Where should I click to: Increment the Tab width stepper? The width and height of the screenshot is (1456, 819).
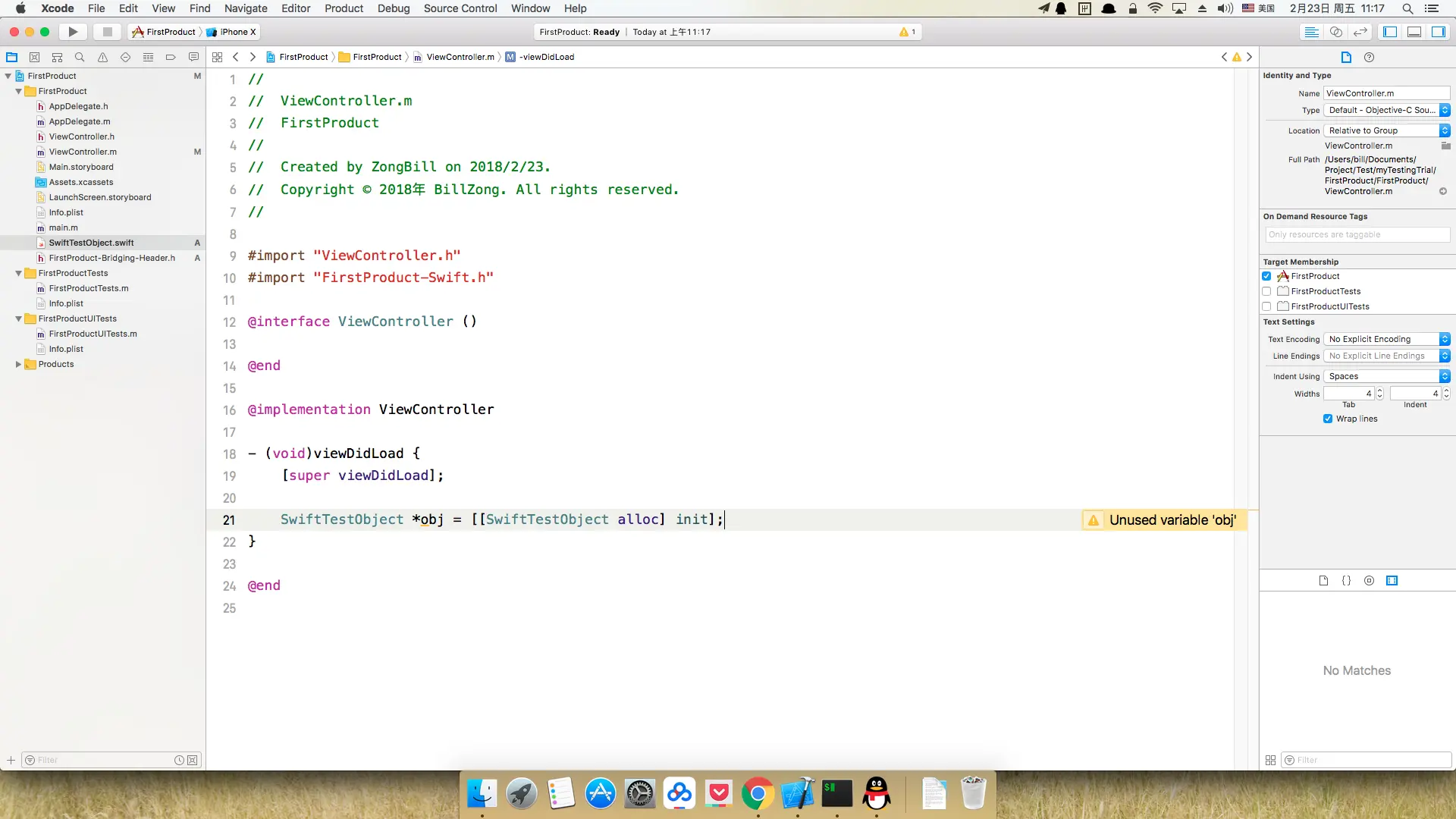(1379, 391)
